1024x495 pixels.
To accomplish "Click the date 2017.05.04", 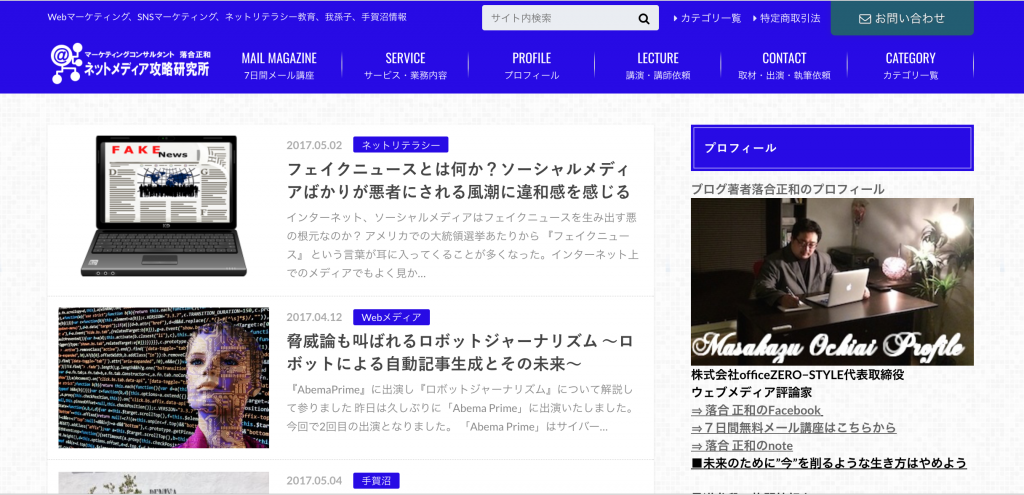I will 314,481.
